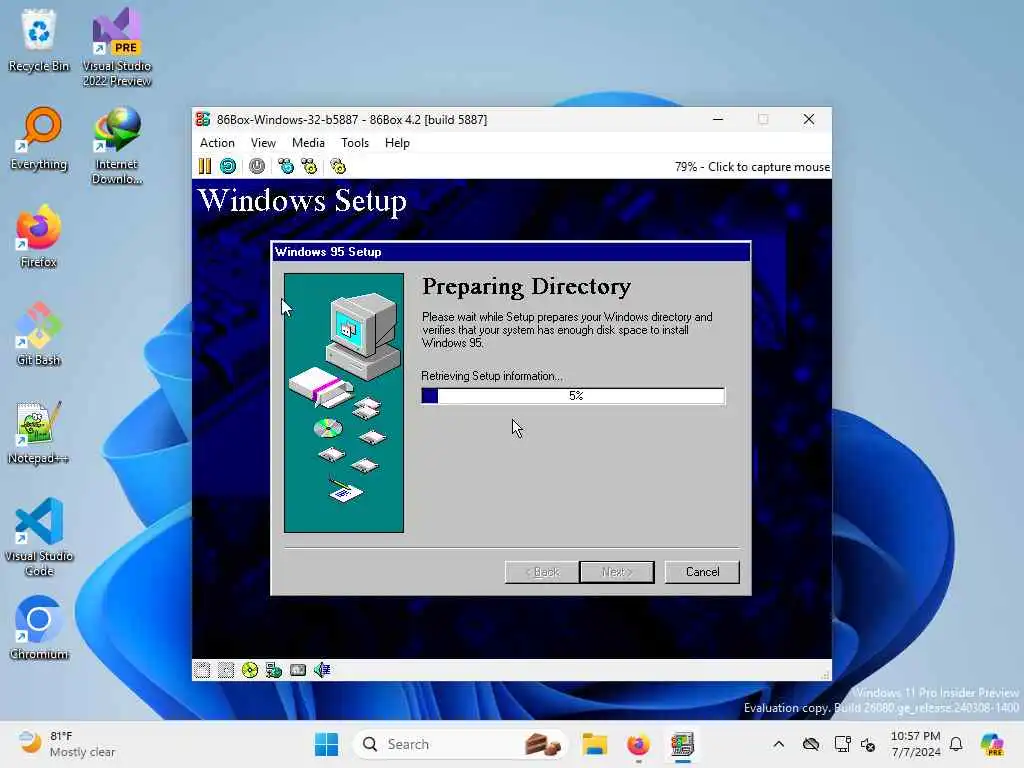Image resolution: width=1024 pixels, height=768 pixels.
Task: Click Cancel in Windows 95 Setup
Action: tap(702, 572)
